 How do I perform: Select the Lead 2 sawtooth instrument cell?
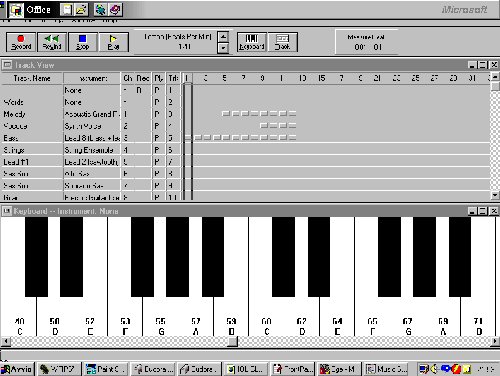click(x=92, y=162)
